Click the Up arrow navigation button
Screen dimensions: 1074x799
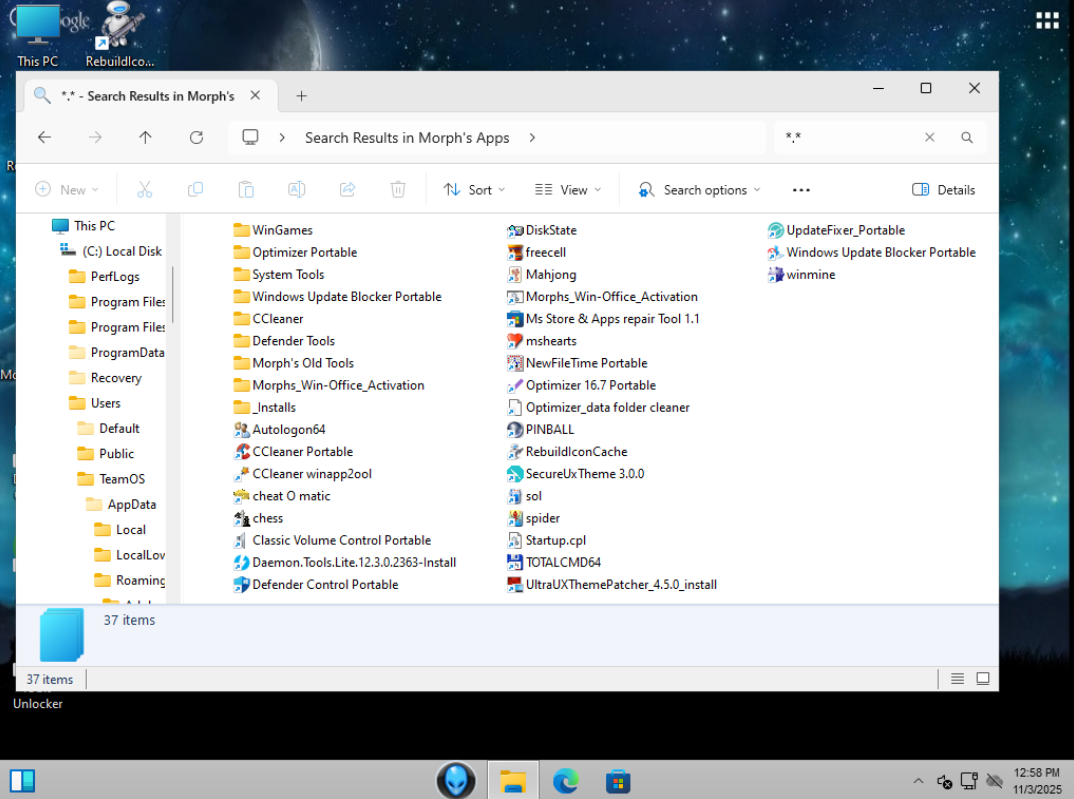click(x=146, y=138)
